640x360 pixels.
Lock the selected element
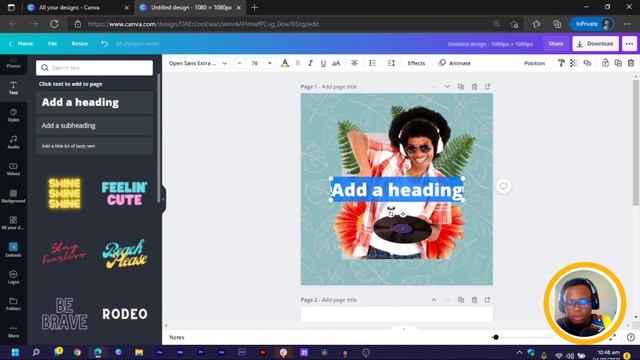point(605,63)
